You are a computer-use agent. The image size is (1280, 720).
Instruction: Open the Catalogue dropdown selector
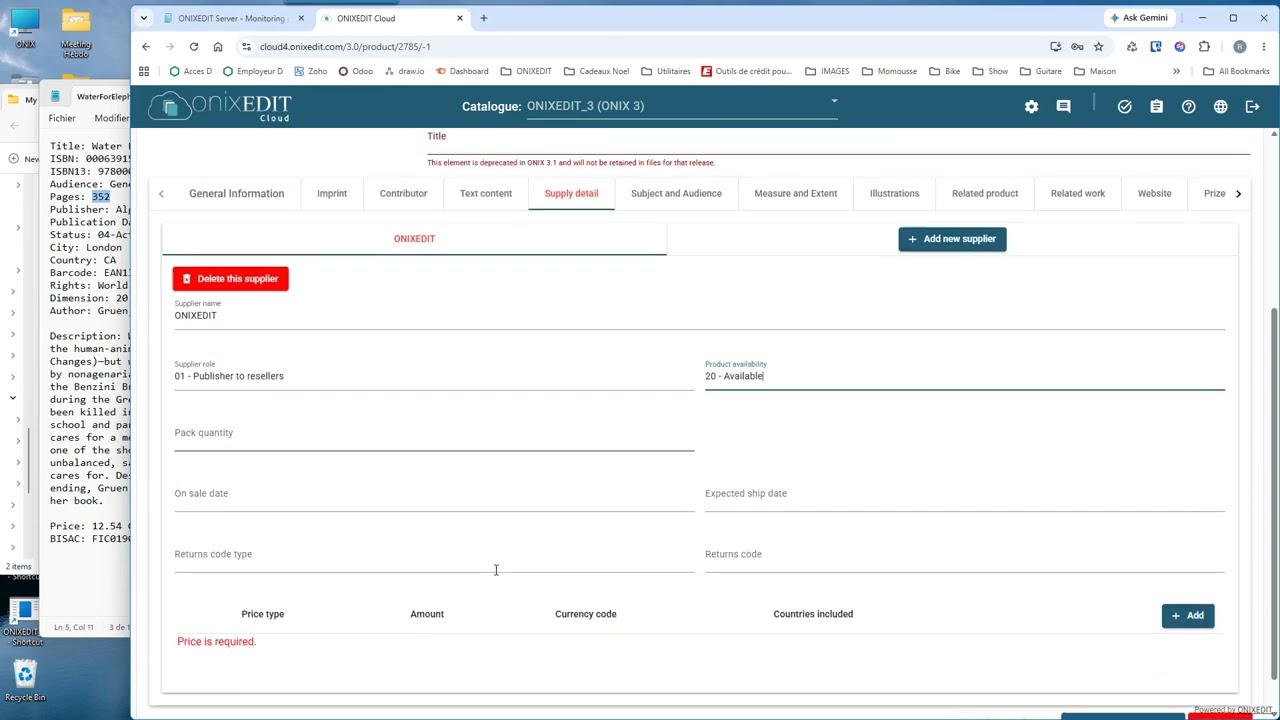[682, 106]
